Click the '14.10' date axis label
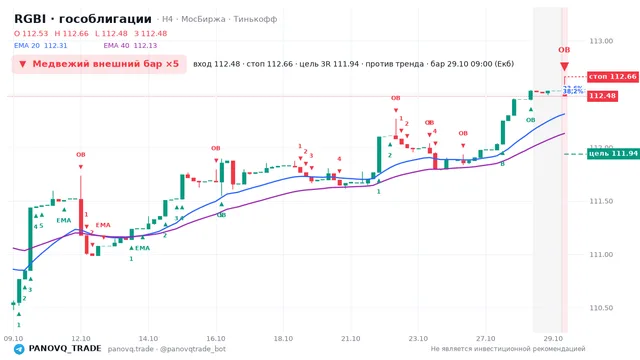Screen dimensions: 640x360 (x=148, y=339)
